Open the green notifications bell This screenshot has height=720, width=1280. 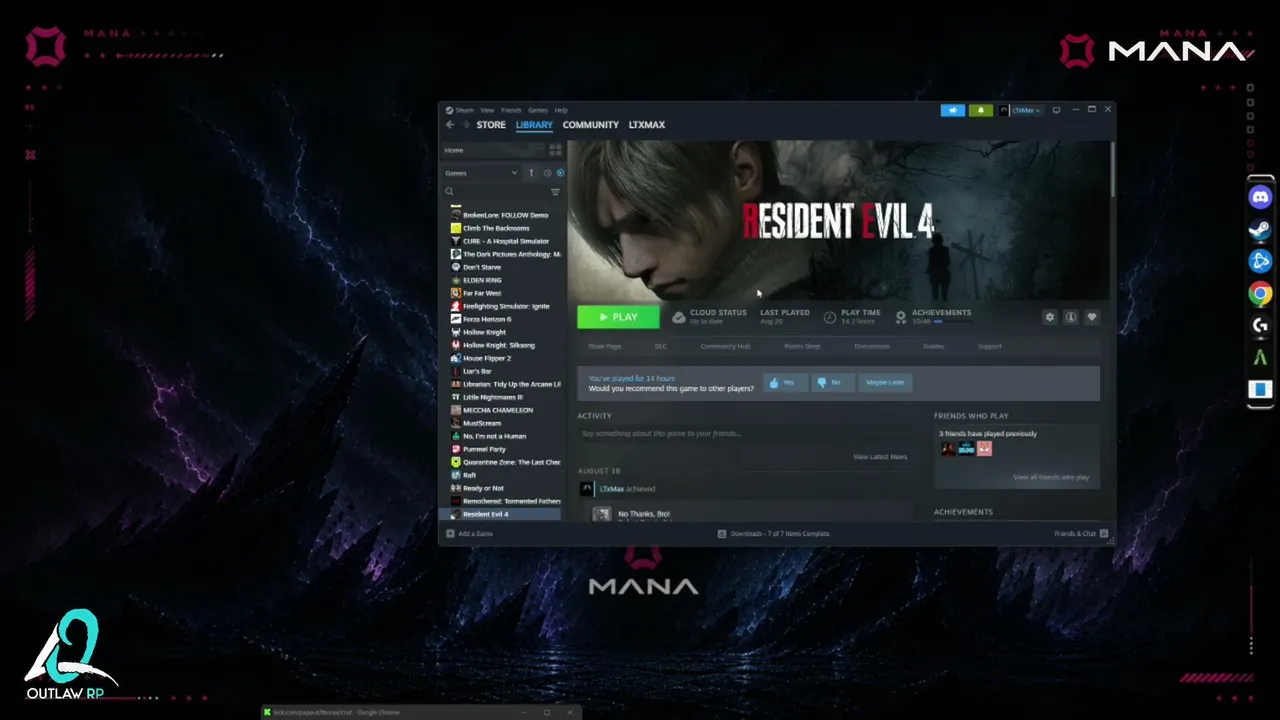point(980,110)
